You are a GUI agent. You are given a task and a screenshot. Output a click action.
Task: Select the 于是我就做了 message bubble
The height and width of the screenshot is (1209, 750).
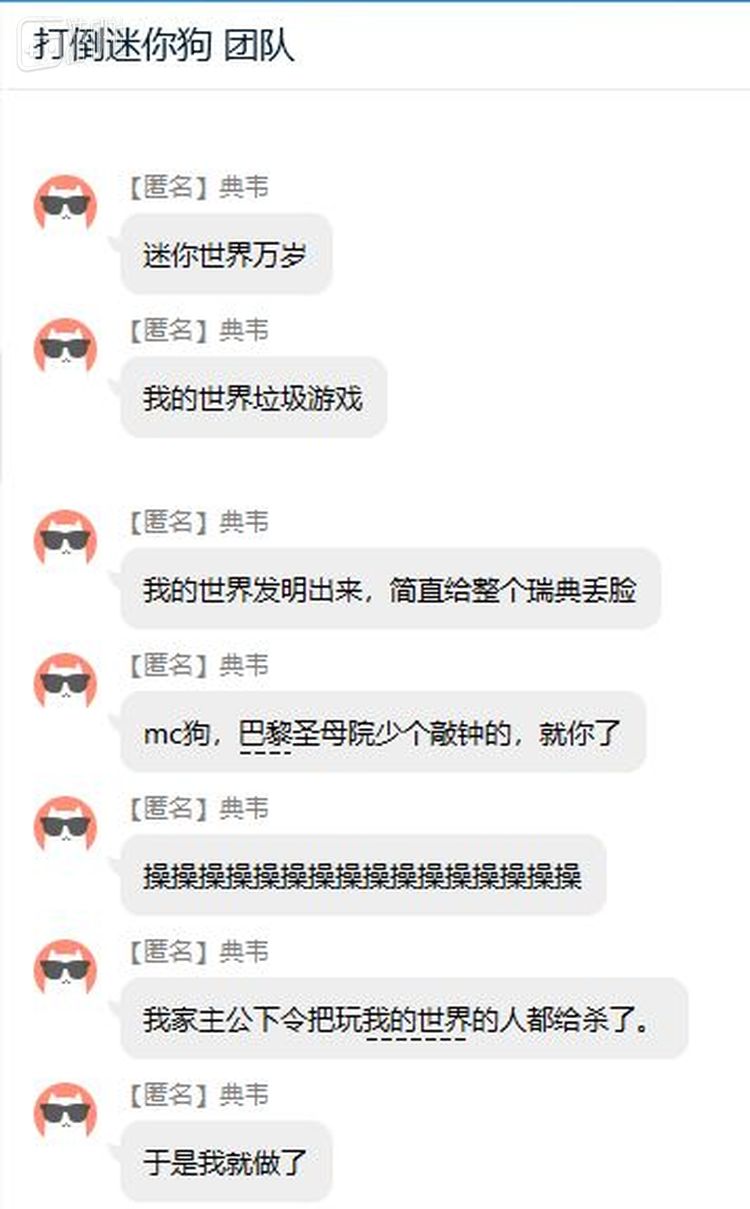226,1161
